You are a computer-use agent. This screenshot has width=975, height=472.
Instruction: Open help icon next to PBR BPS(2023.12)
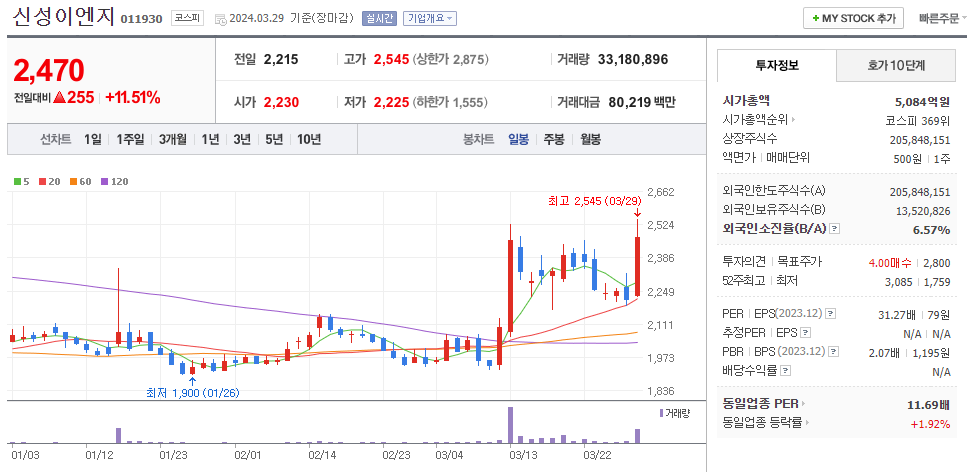pyautogui.click(x=831, y=353)
